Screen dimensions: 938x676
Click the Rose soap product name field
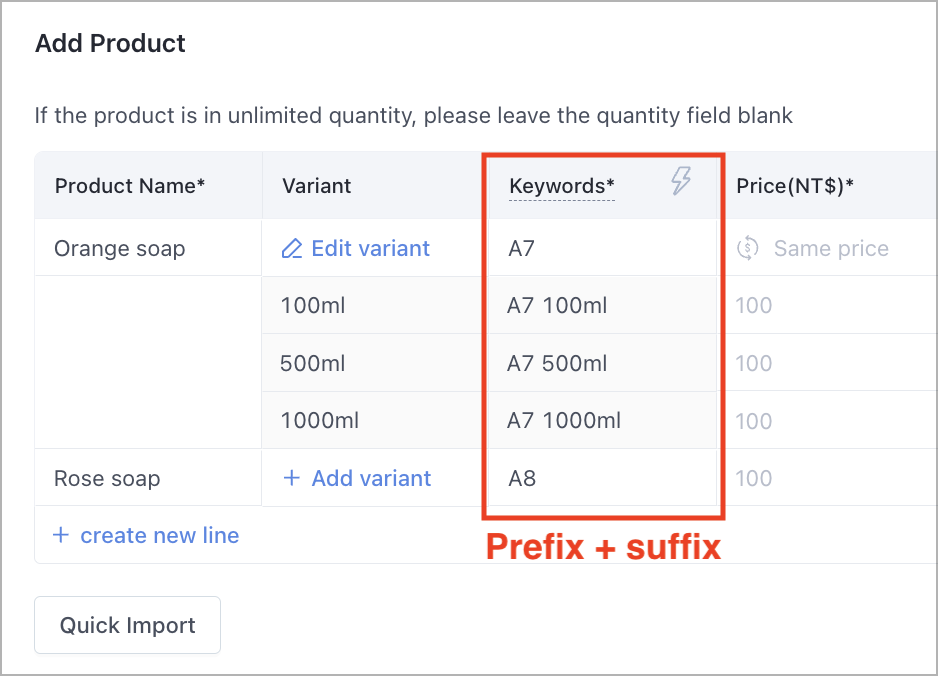point(148,477)
